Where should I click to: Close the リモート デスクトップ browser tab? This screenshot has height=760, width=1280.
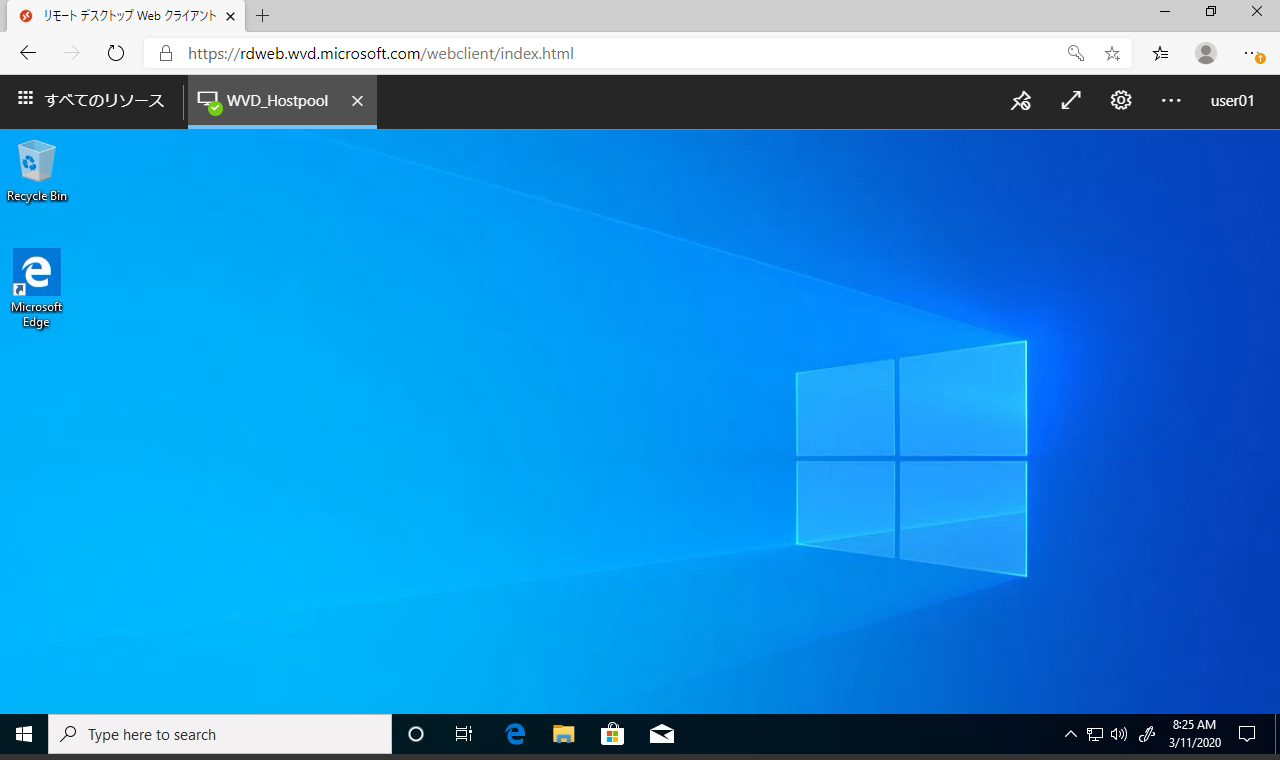click(232, 16)
